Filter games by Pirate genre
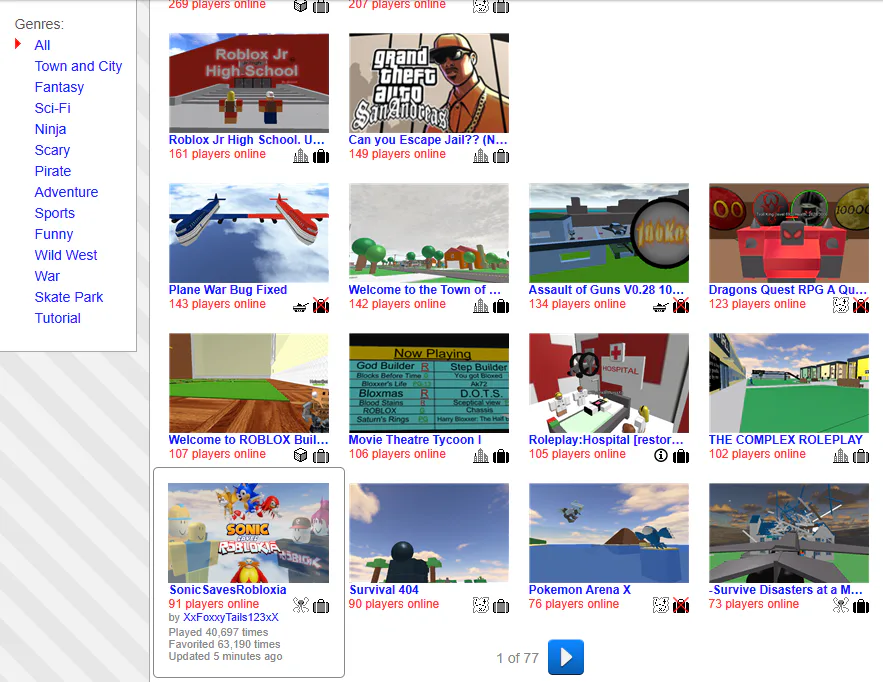This screenshot has height=682, width=883. tap(53, 171)
